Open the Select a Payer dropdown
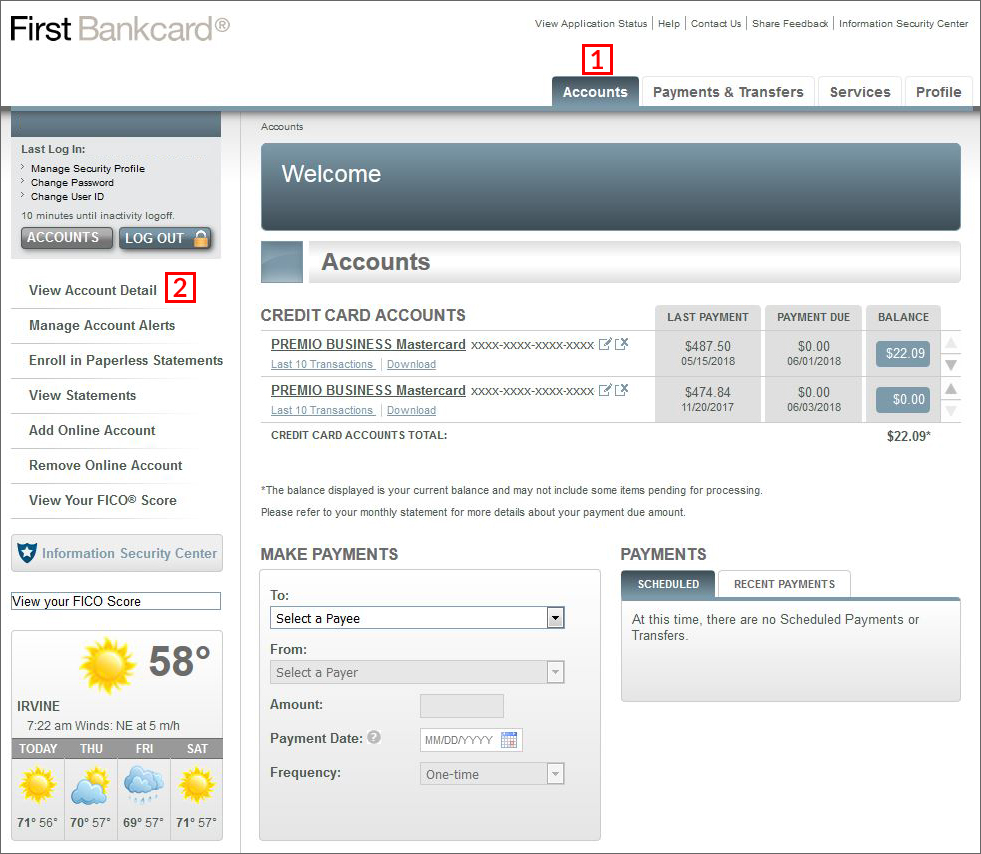 coord(417,673)
